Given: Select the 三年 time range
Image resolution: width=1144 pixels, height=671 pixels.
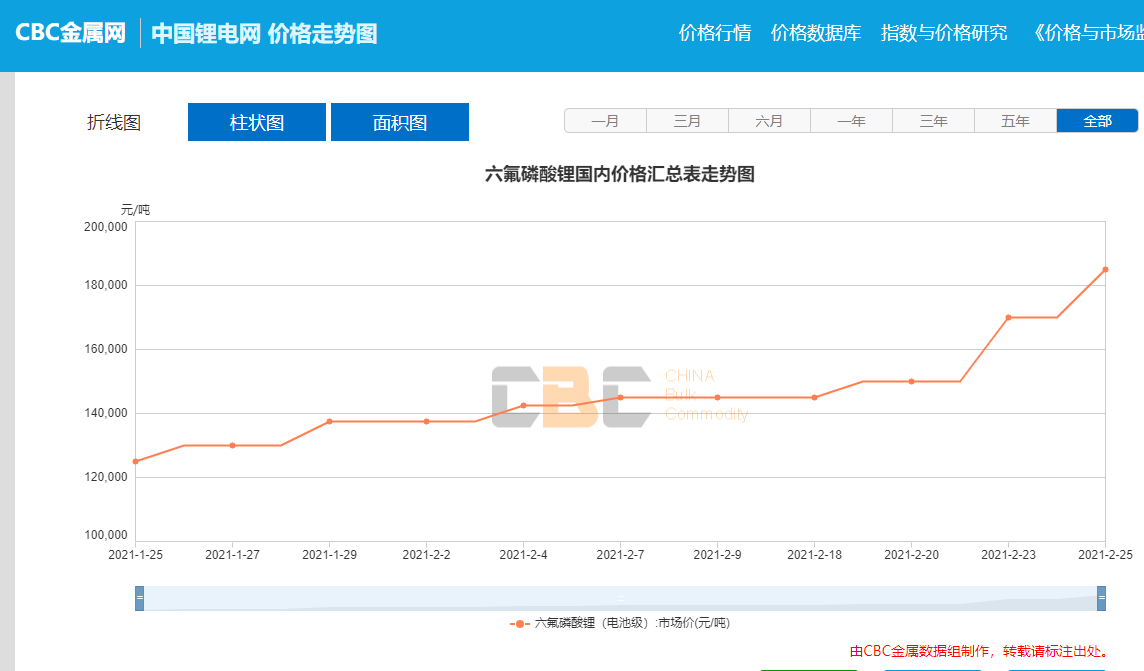Looking at the screenshot, I should coord(933,120).
